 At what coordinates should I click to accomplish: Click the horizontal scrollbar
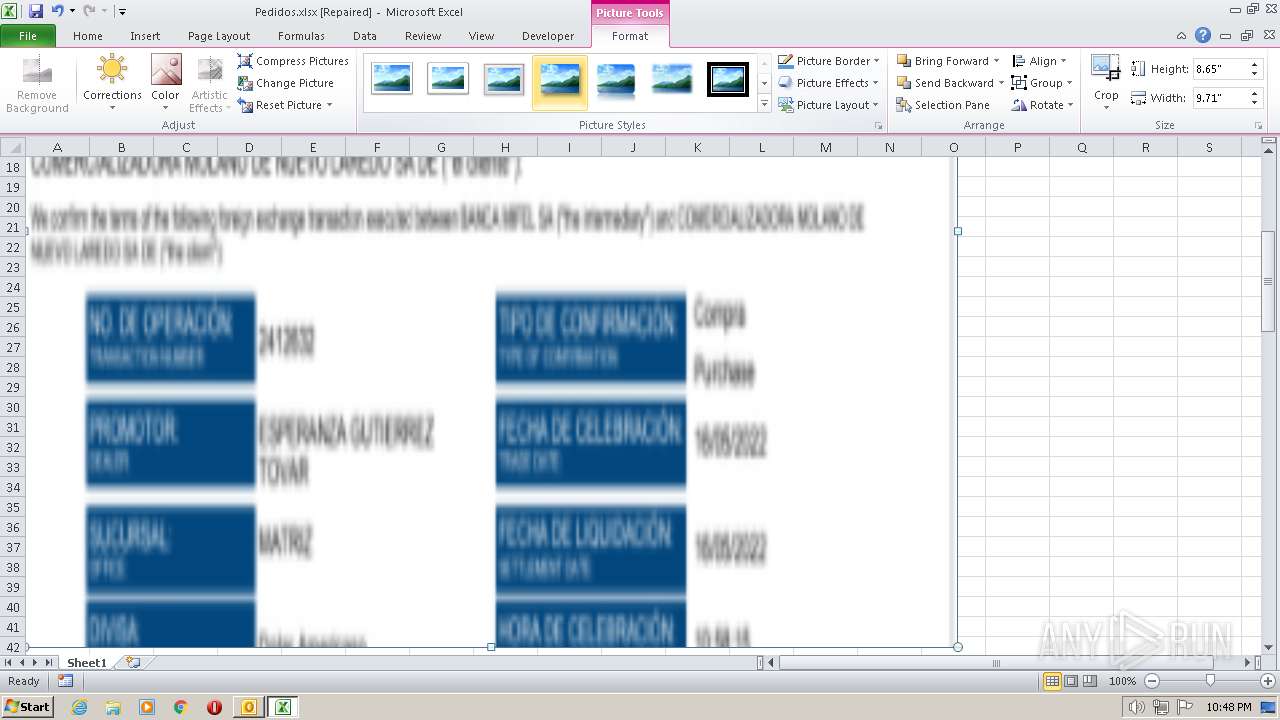[996, 662]
